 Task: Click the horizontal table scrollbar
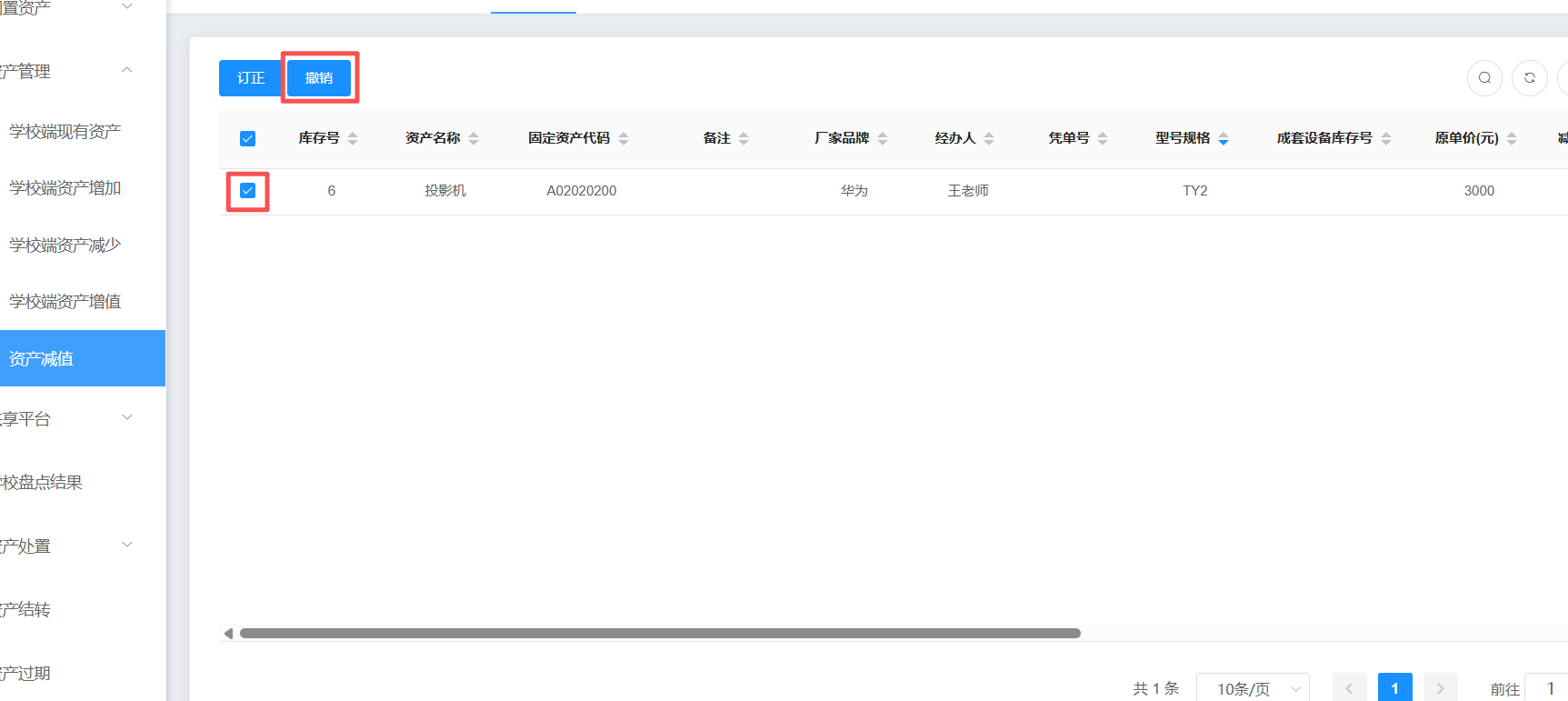click(x=660, y=634)
